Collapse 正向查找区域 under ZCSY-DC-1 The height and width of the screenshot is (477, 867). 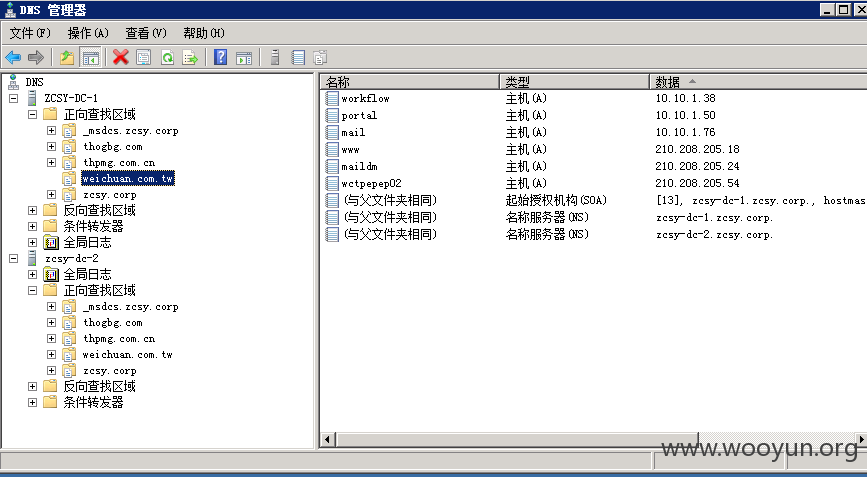(x=33, y=114)
